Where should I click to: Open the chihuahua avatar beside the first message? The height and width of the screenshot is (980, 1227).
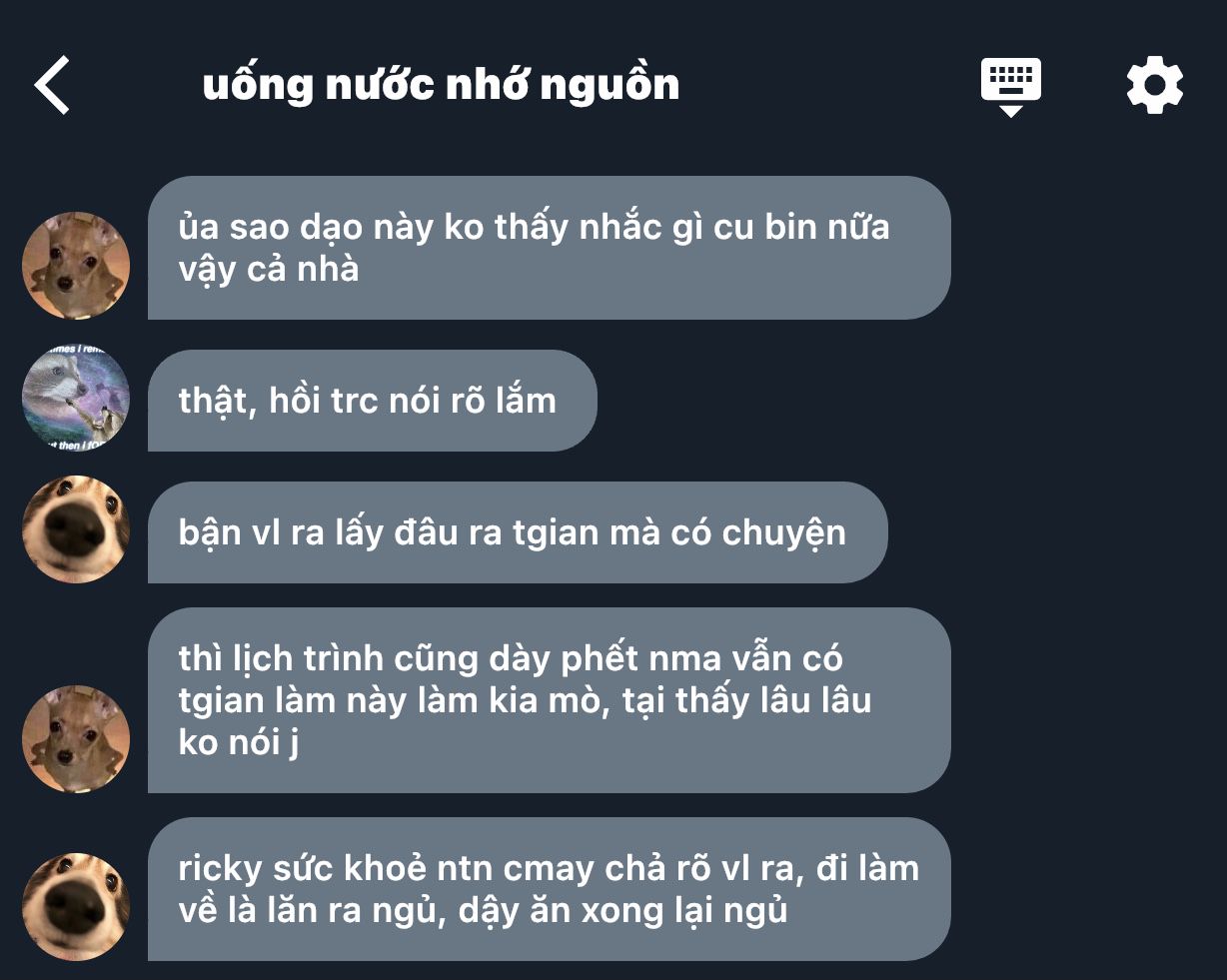click(x=76, y=265)
